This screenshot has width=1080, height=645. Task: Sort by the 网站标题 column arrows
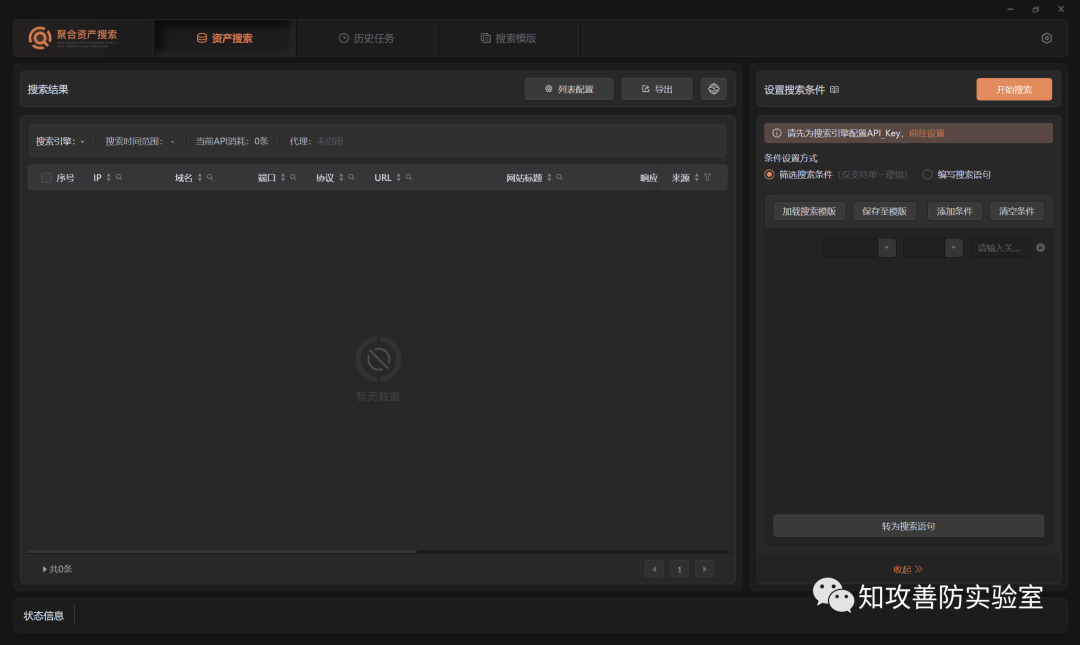[x=549, y=178]
